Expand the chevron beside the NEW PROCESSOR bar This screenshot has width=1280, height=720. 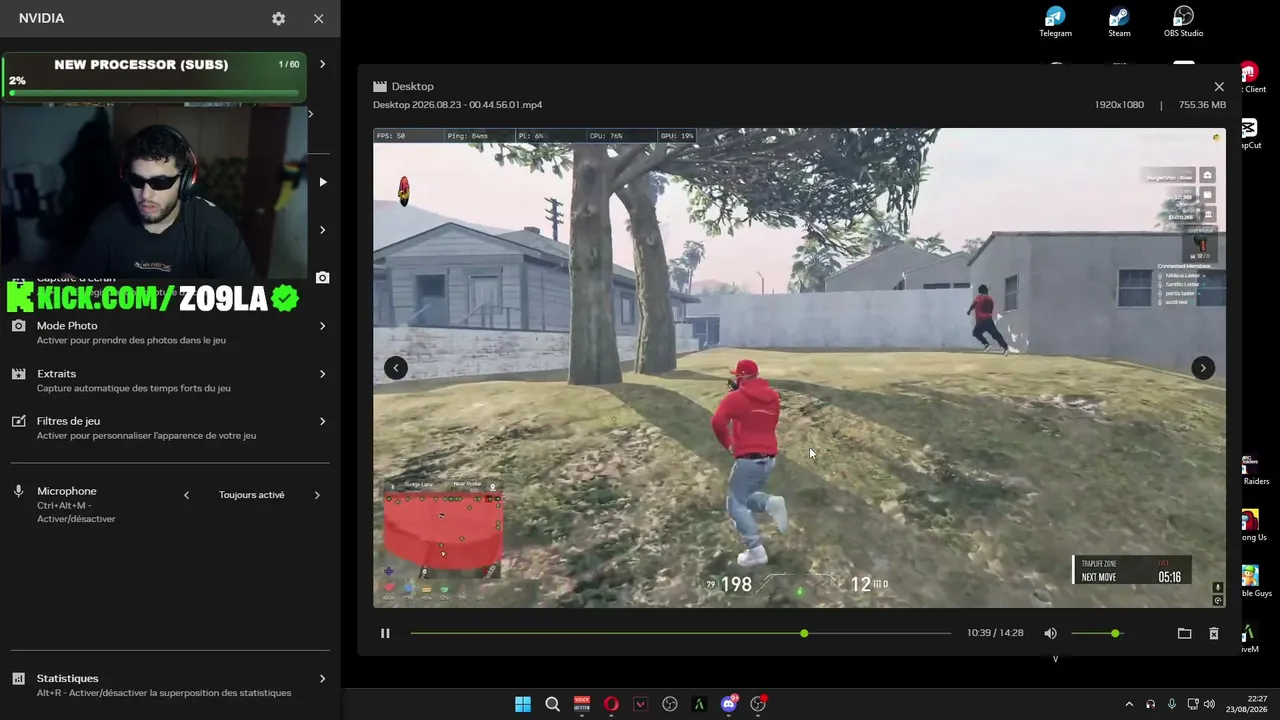(x=322, y=64)
